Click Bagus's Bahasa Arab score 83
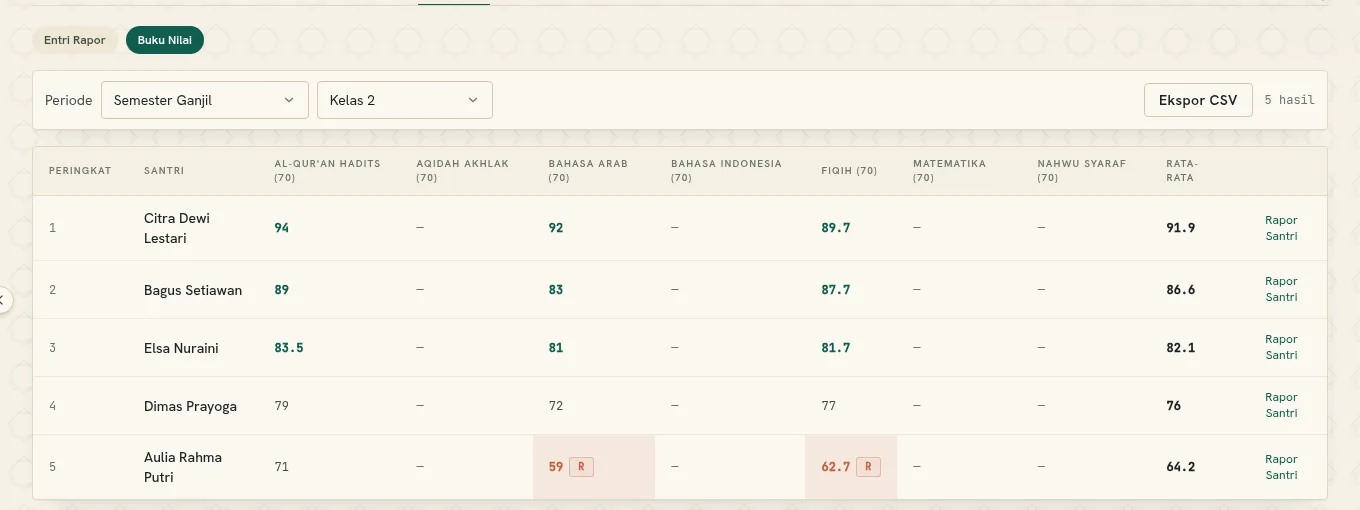 click(x=556, y=290)
